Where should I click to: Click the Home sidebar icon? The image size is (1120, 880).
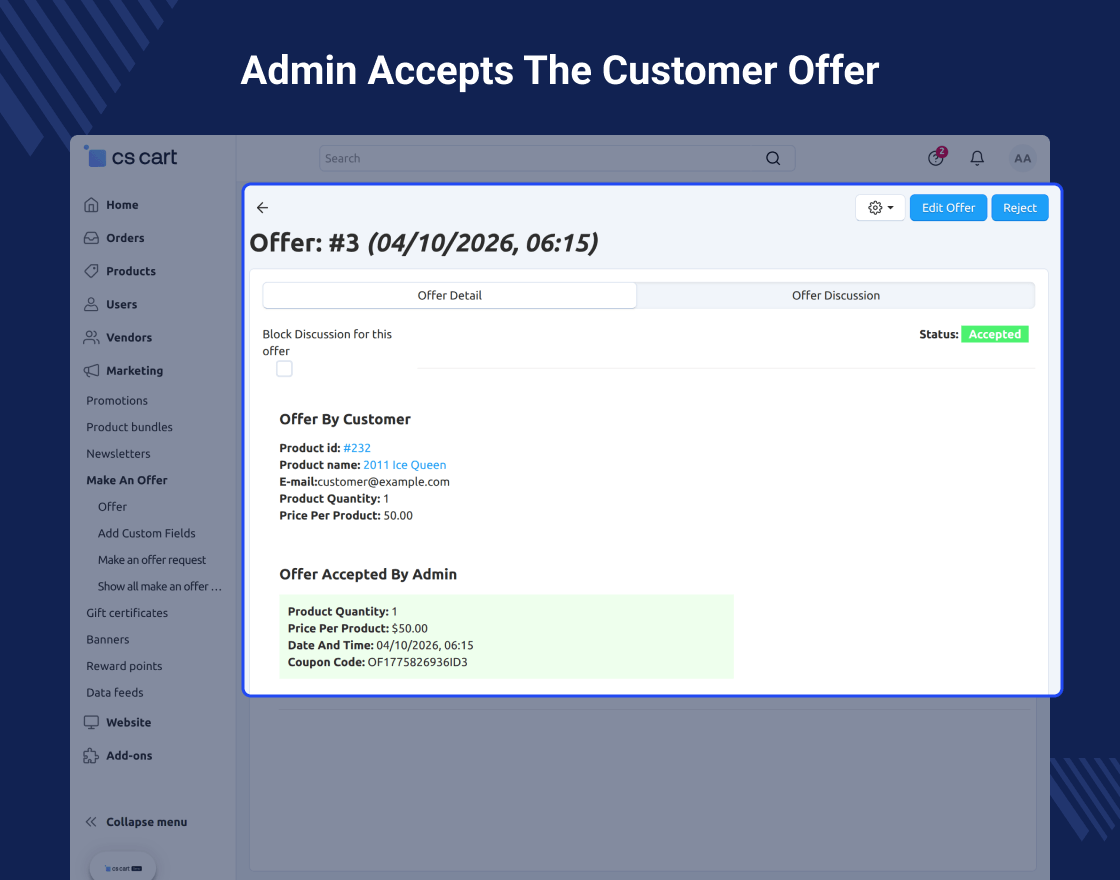(x=91, y=205)
